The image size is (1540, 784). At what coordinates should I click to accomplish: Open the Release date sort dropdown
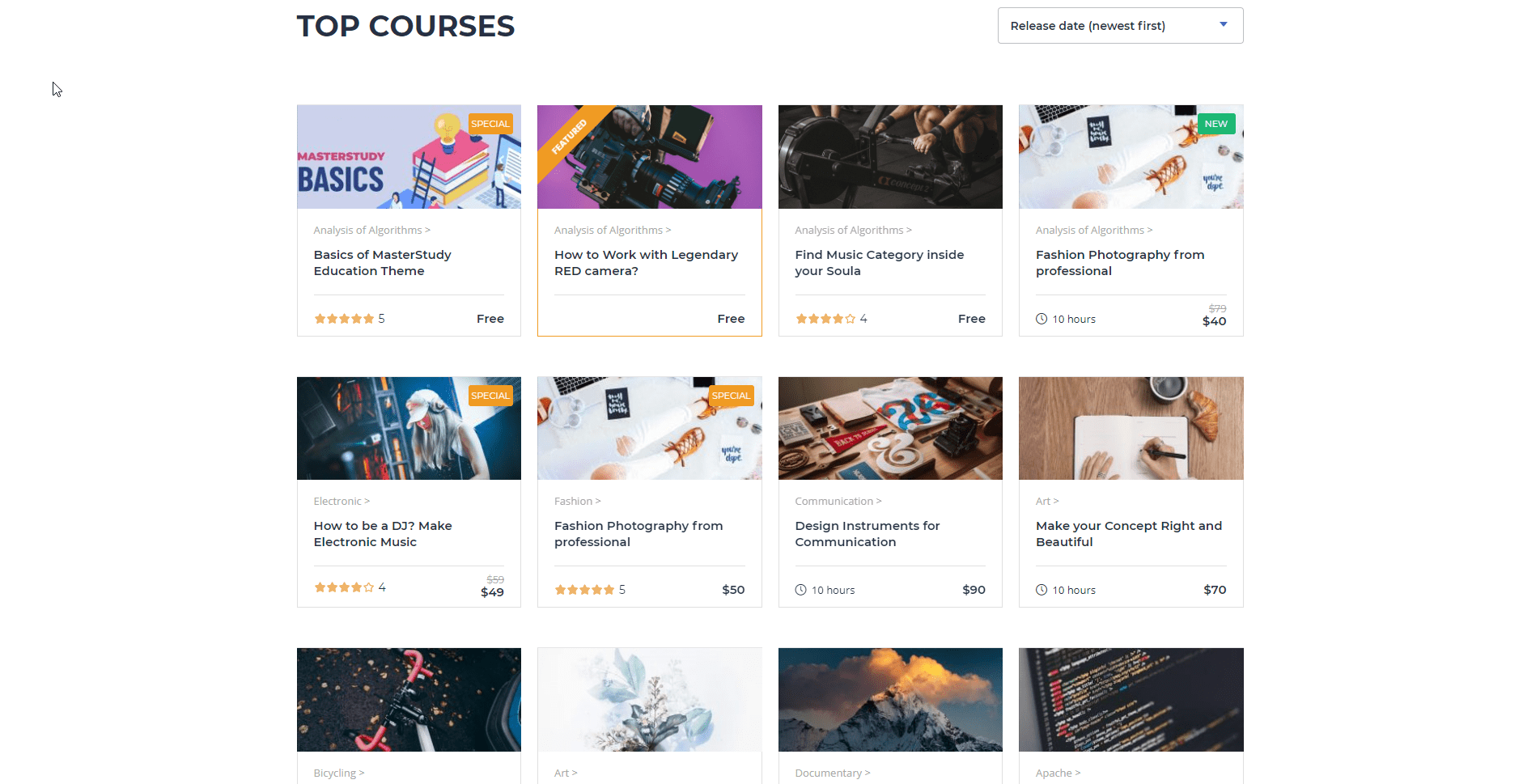1120,26
